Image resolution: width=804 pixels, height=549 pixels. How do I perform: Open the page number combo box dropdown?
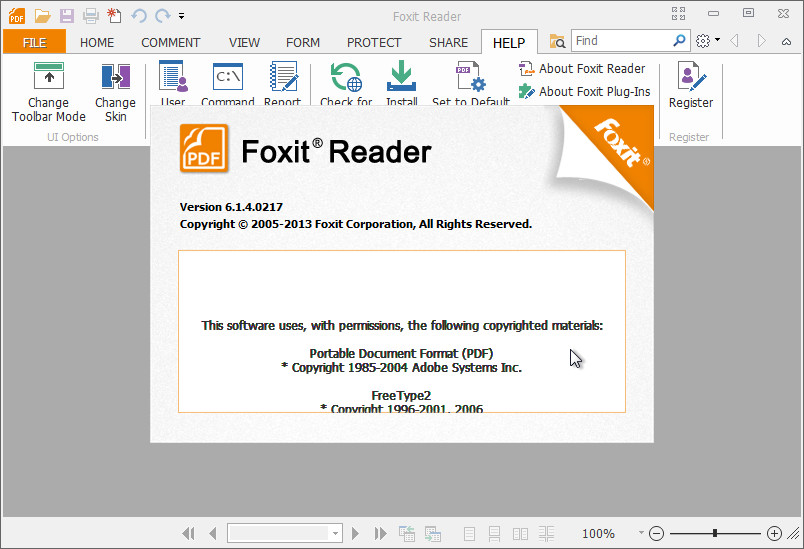(335, 534)
